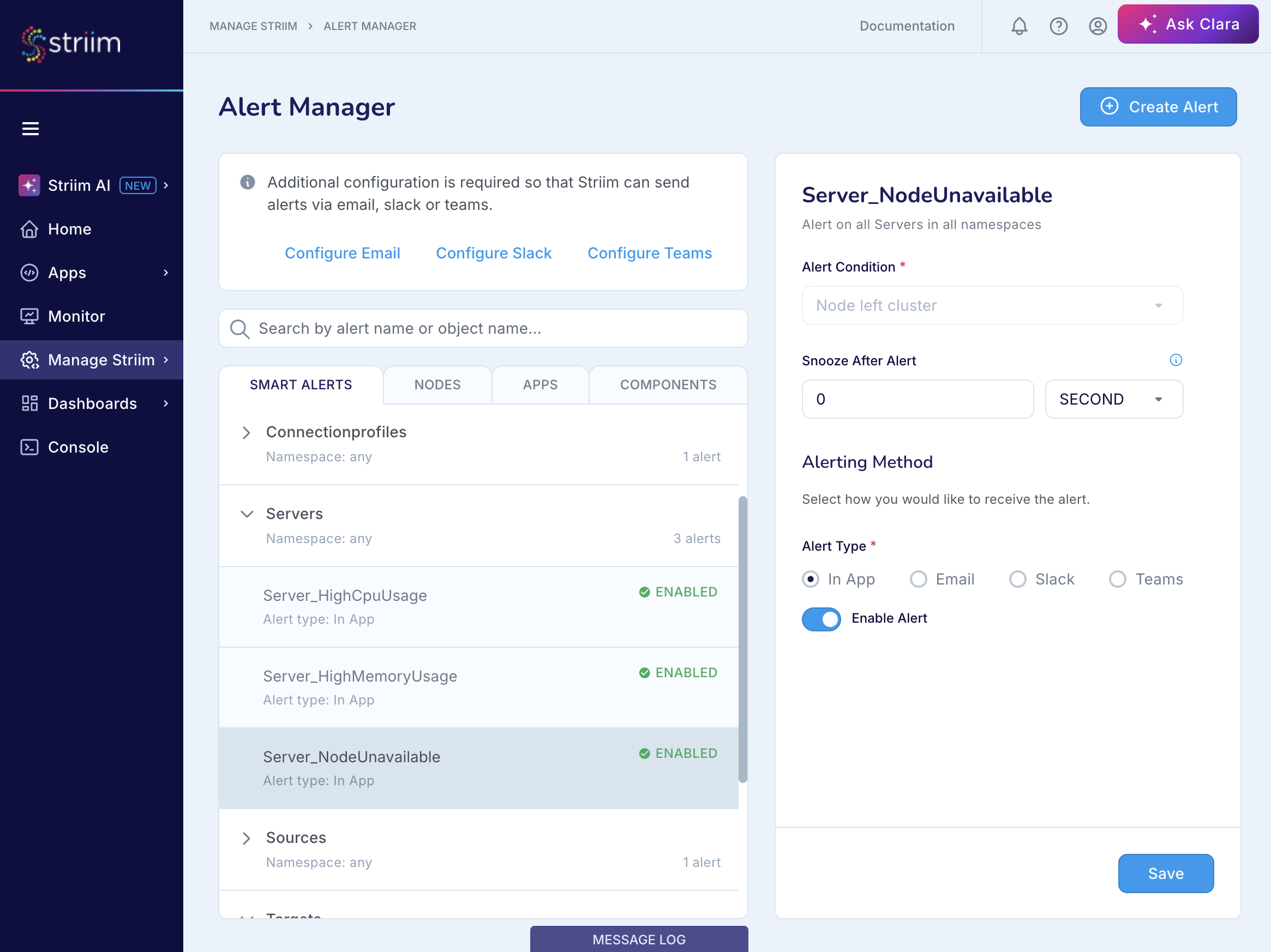Expand the Sources alert group
1271x952 pixels.
click(x=247, y=838)
